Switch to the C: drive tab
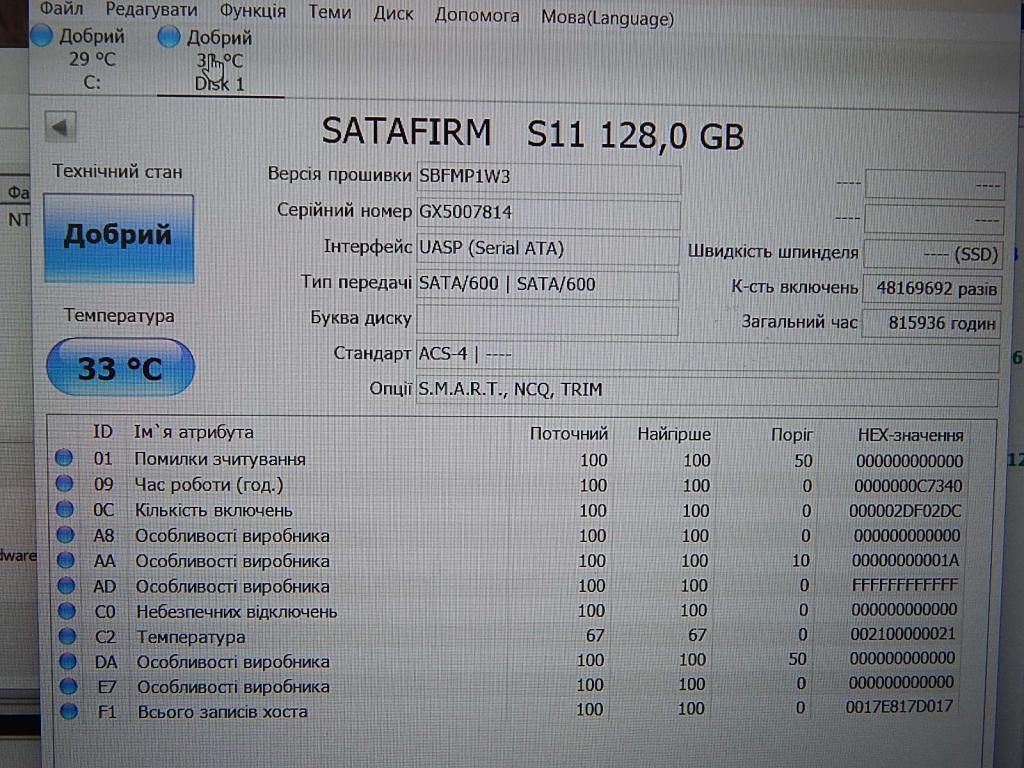 coord(91,62)
